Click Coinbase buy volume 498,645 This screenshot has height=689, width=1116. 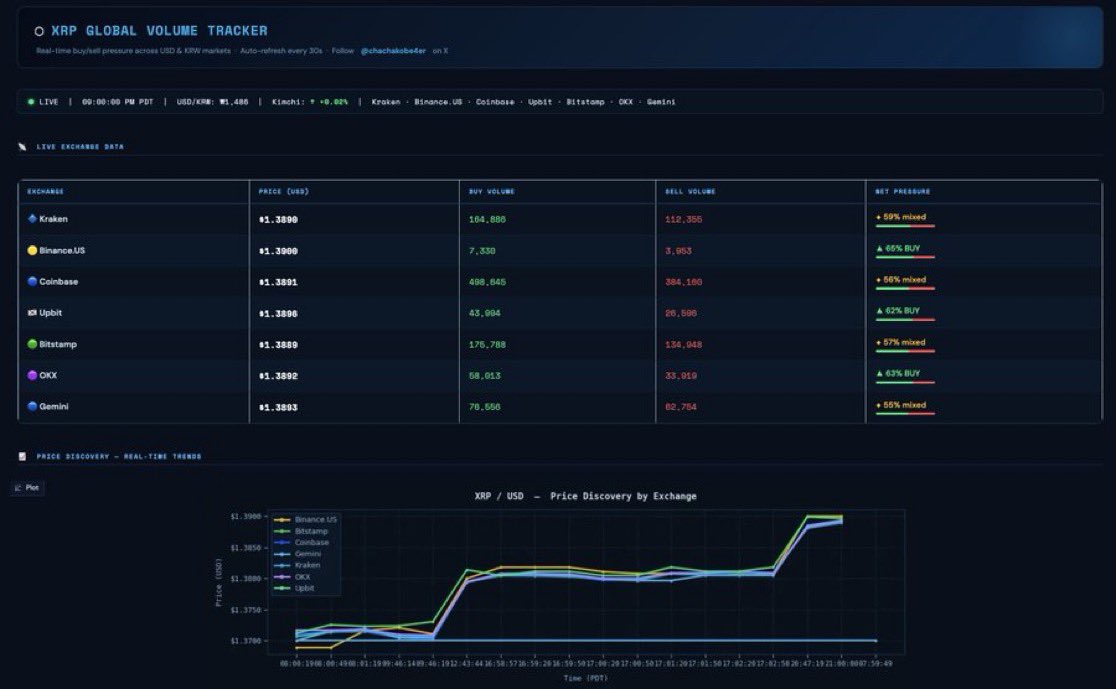click(x=488, y=283)
